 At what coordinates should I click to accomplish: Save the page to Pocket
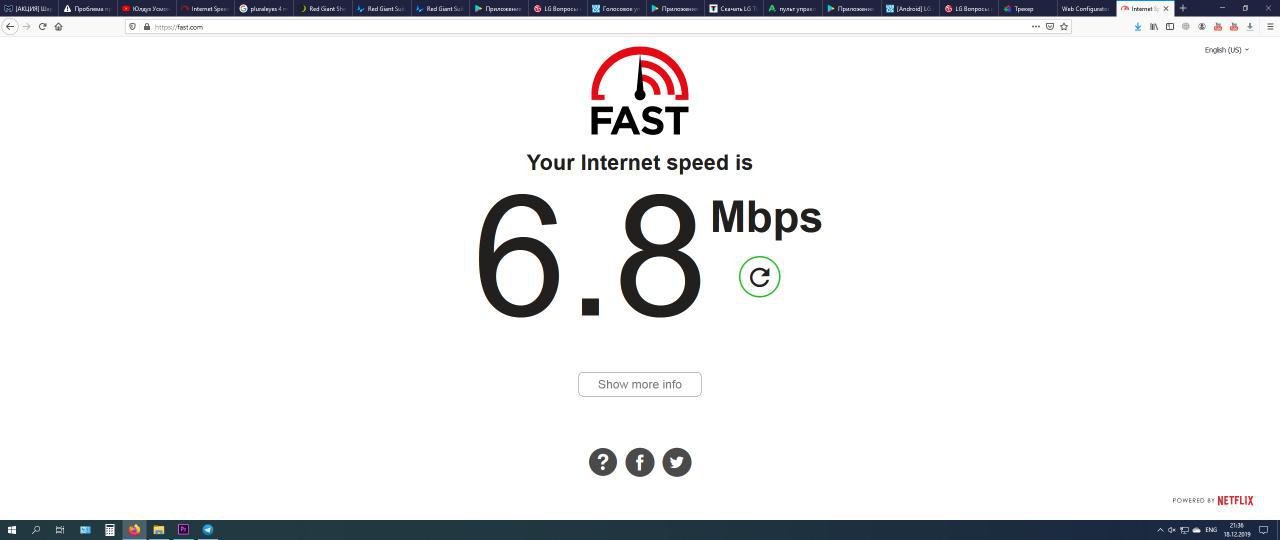(1050, 27)
